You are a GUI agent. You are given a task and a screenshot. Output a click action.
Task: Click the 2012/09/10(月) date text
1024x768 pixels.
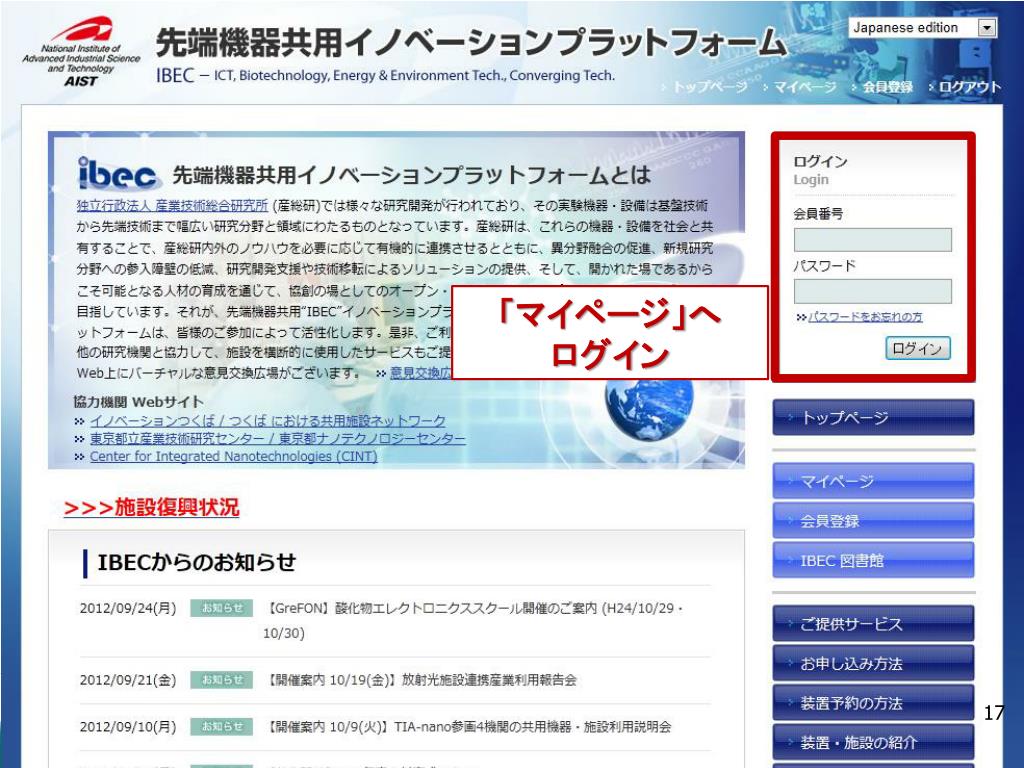[128, 726]
